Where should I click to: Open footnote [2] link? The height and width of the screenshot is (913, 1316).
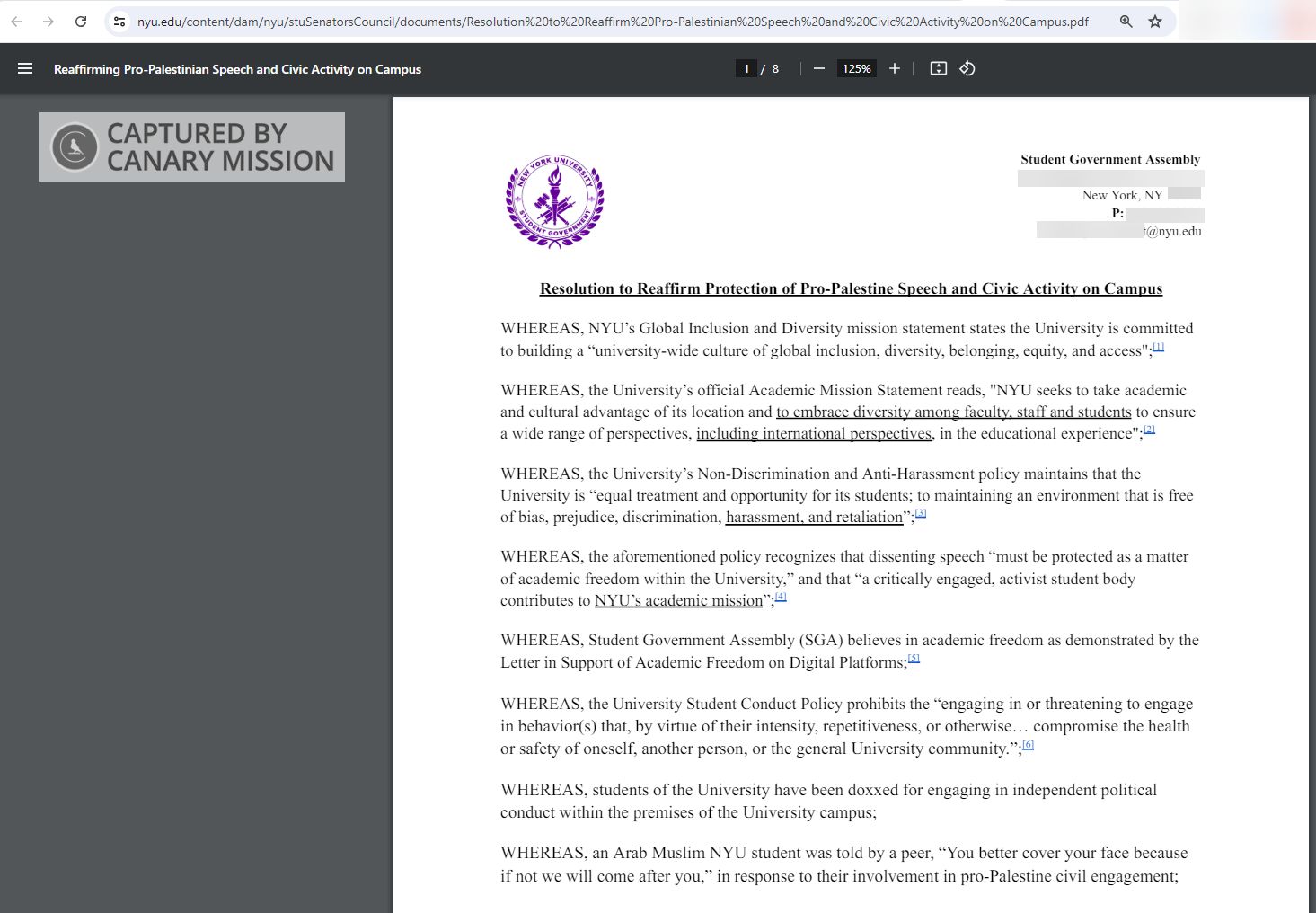point(1149,430)
